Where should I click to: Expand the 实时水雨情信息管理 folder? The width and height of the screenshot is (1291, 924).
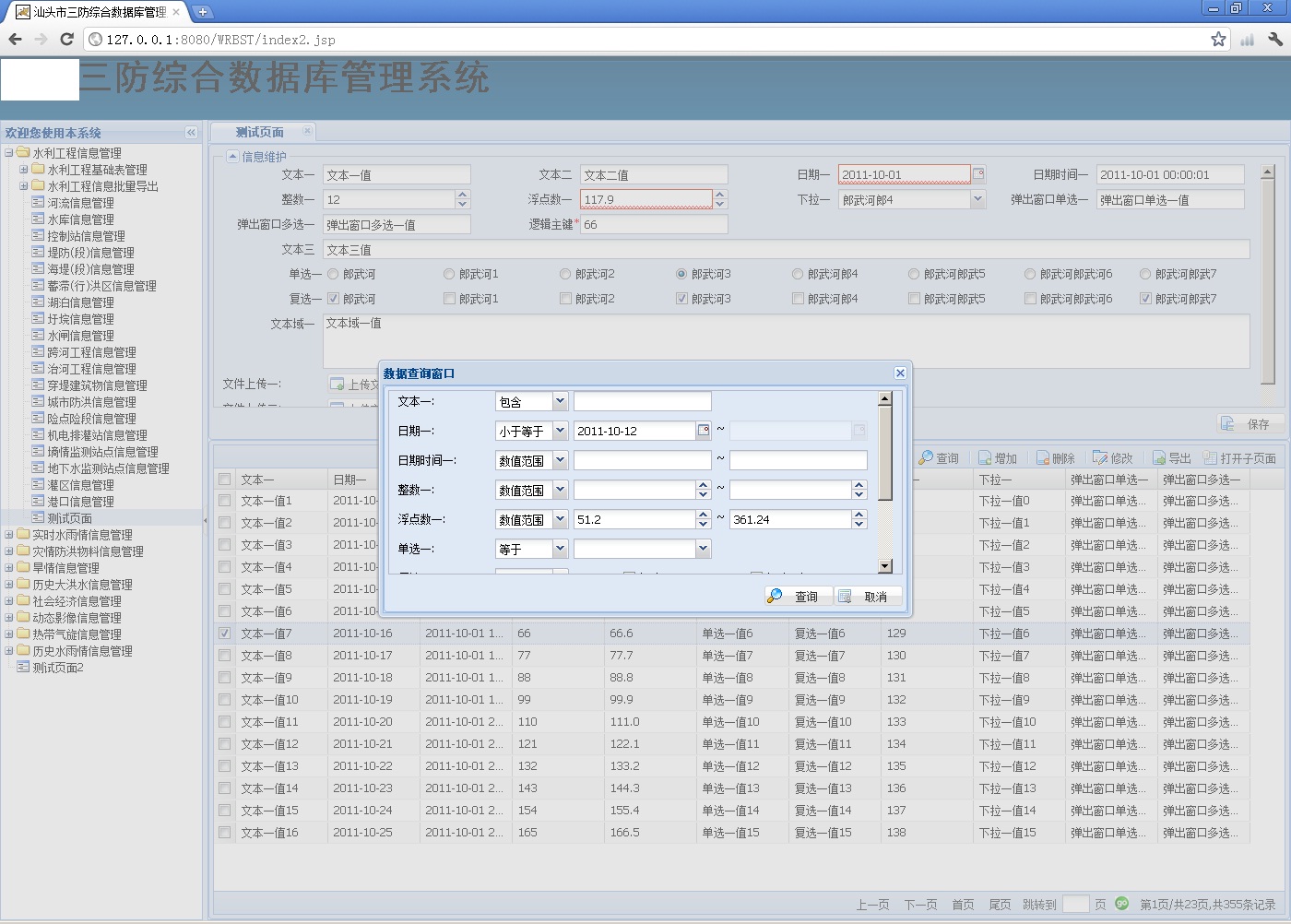9,535
